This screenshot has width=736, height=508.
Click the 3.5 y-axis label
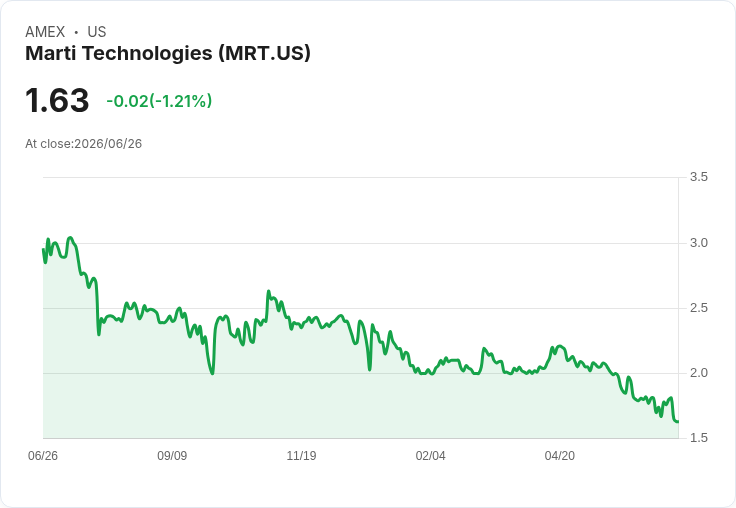[x=698, y=177]
